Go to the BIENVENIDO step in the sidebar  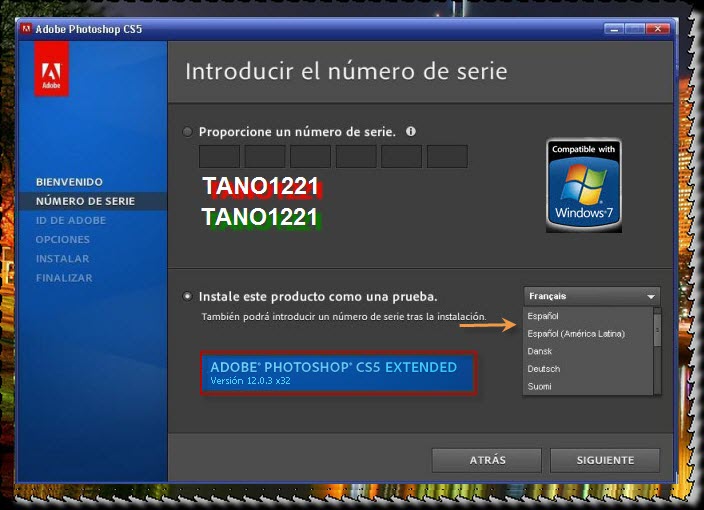(69, 182)
